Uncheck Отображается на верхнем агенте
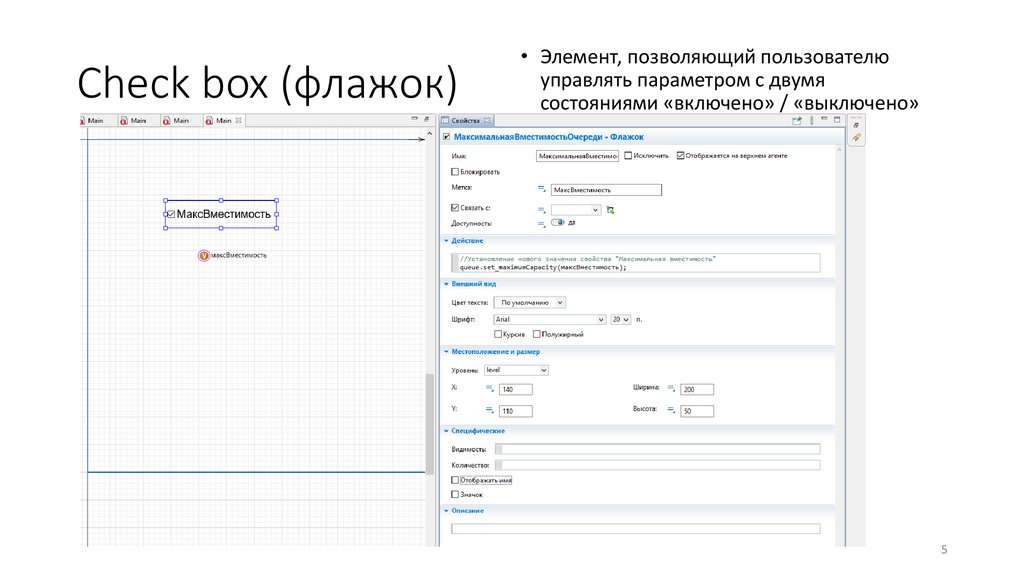1024x574 pixels. coord(680,155)
